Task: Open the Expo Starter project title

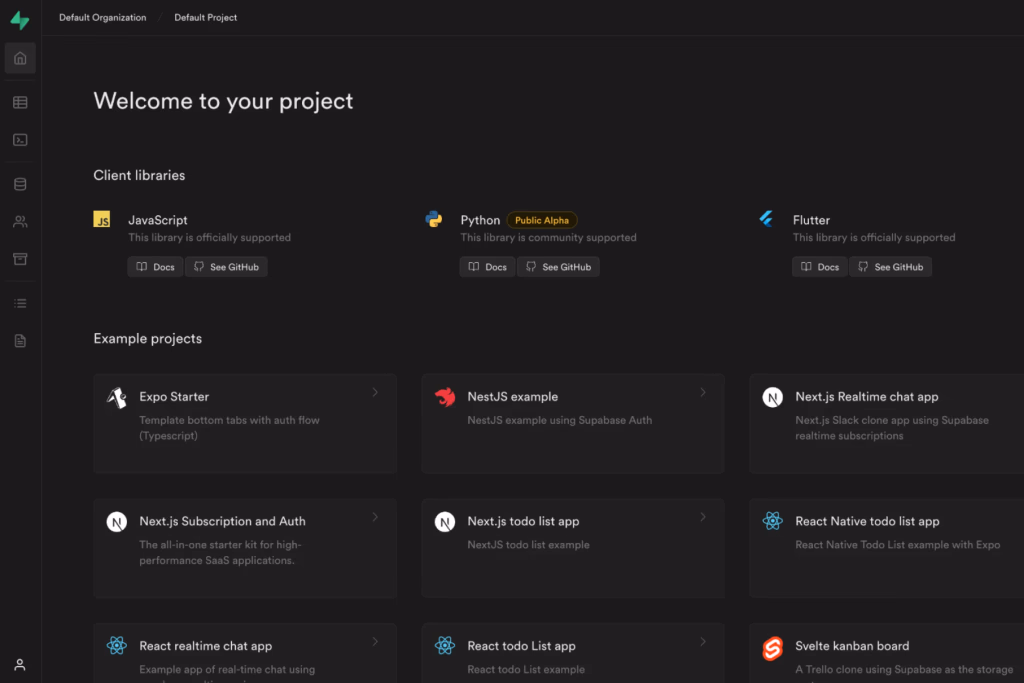Action: [174, 397]
